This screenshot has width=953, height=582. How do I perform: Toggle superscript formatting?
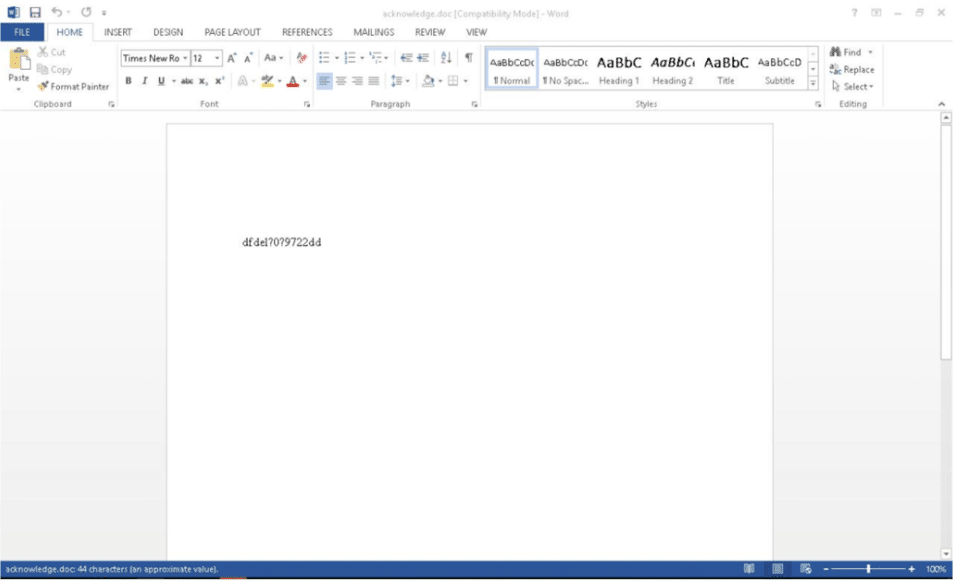pyautogui.click(x=219, y=81)
